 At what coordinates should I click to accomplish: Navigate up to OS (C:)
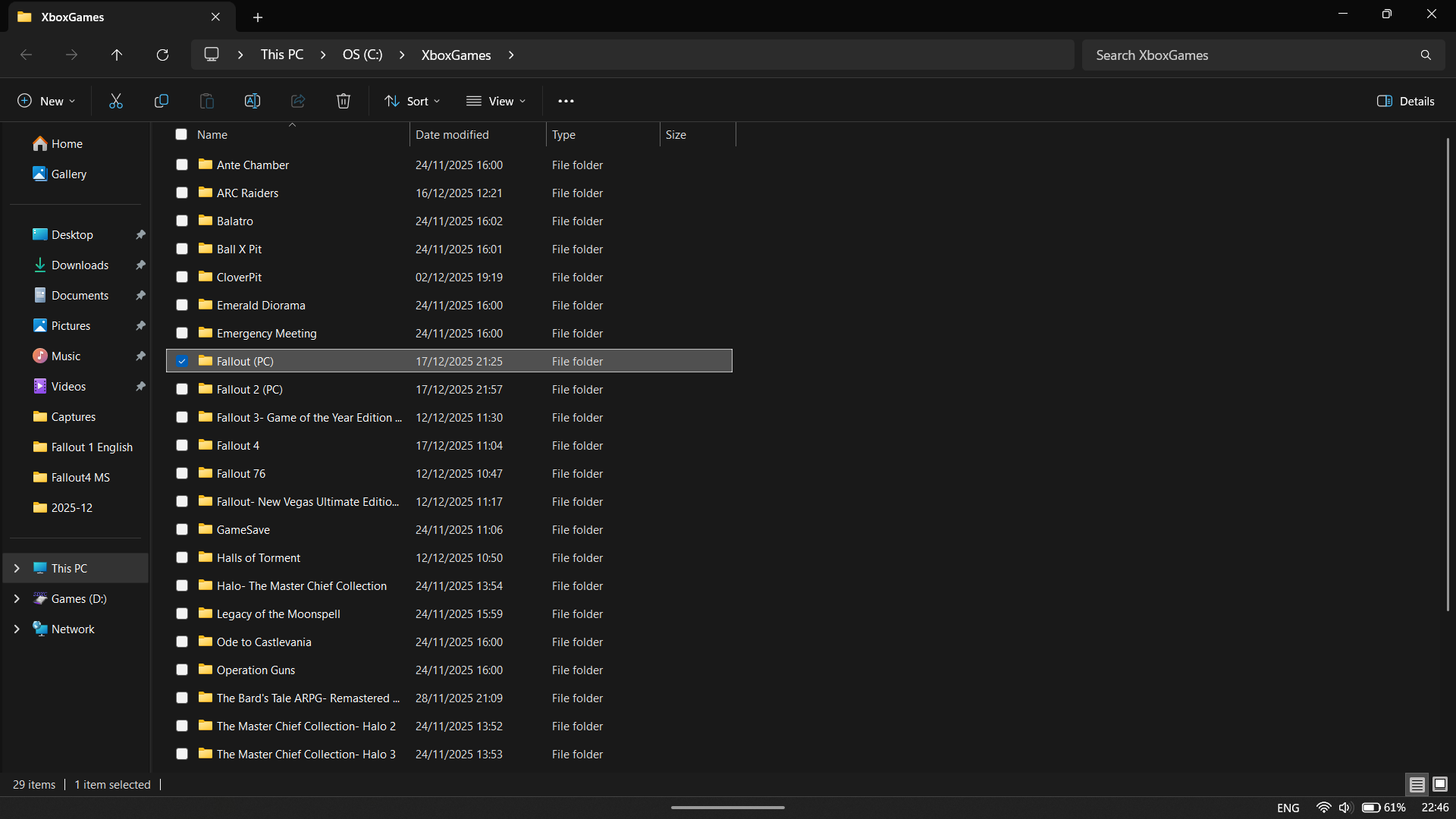tap(116, 55)
